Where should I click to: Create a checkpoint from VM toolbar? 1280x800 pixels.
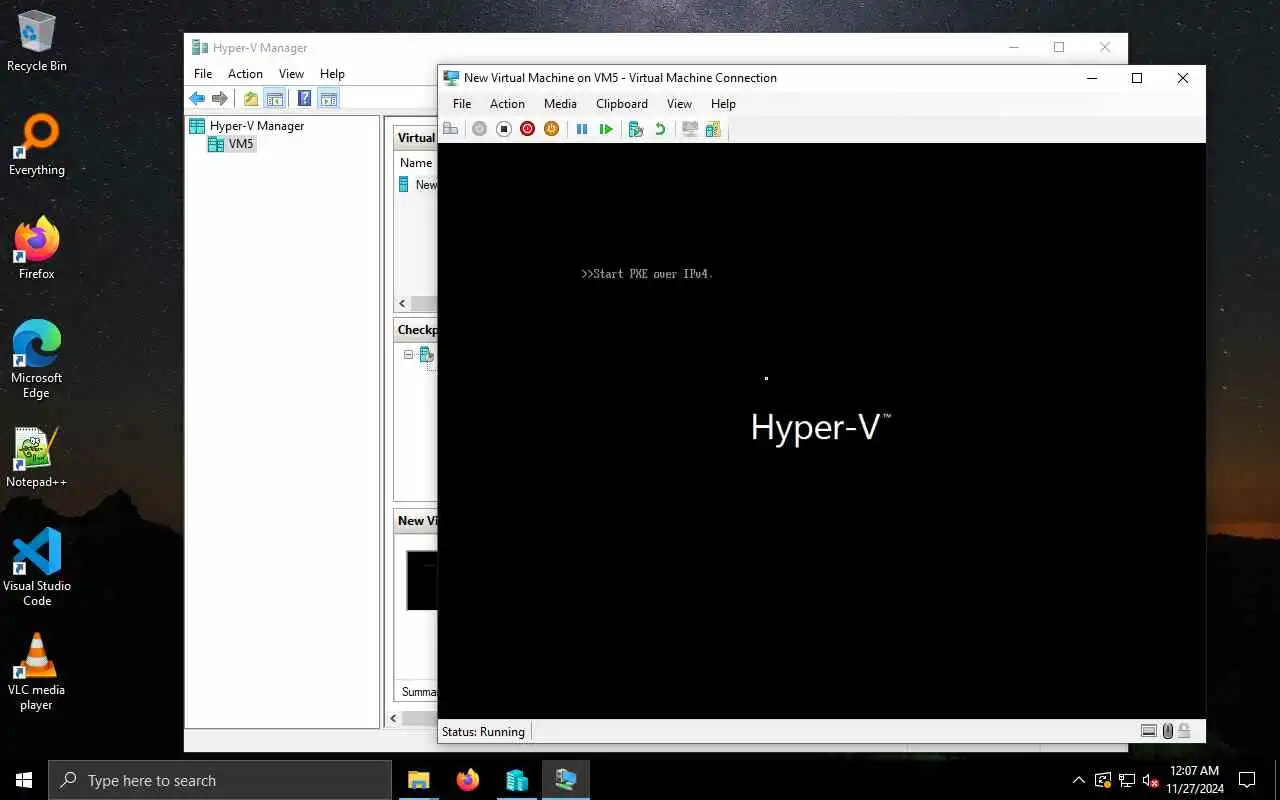635,129
